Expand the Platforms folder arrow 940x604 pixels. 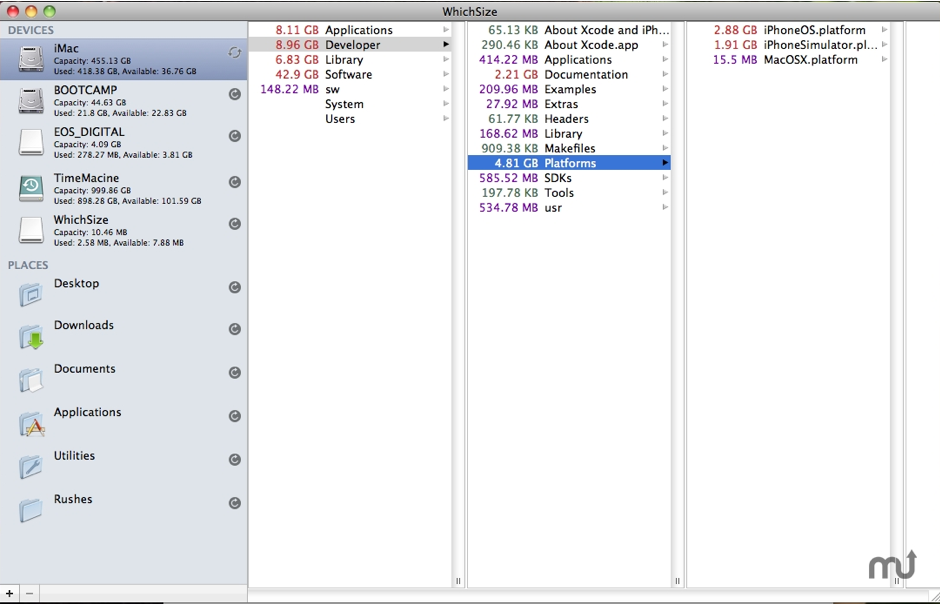tap(665, 162)
